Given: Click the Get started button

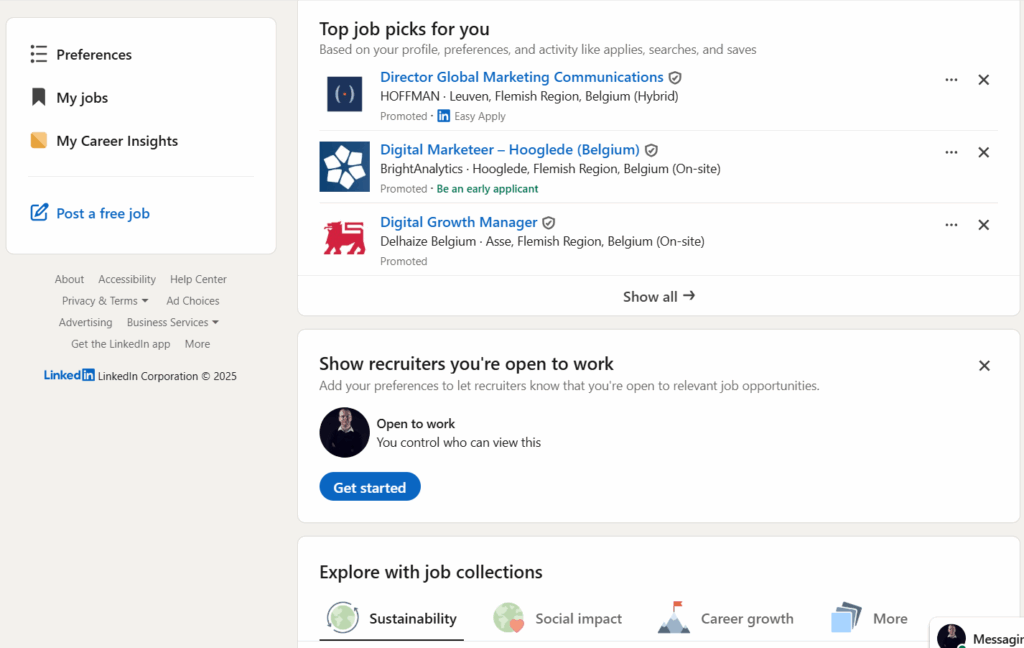Looking at the screenshot, I should pos(370,487).
